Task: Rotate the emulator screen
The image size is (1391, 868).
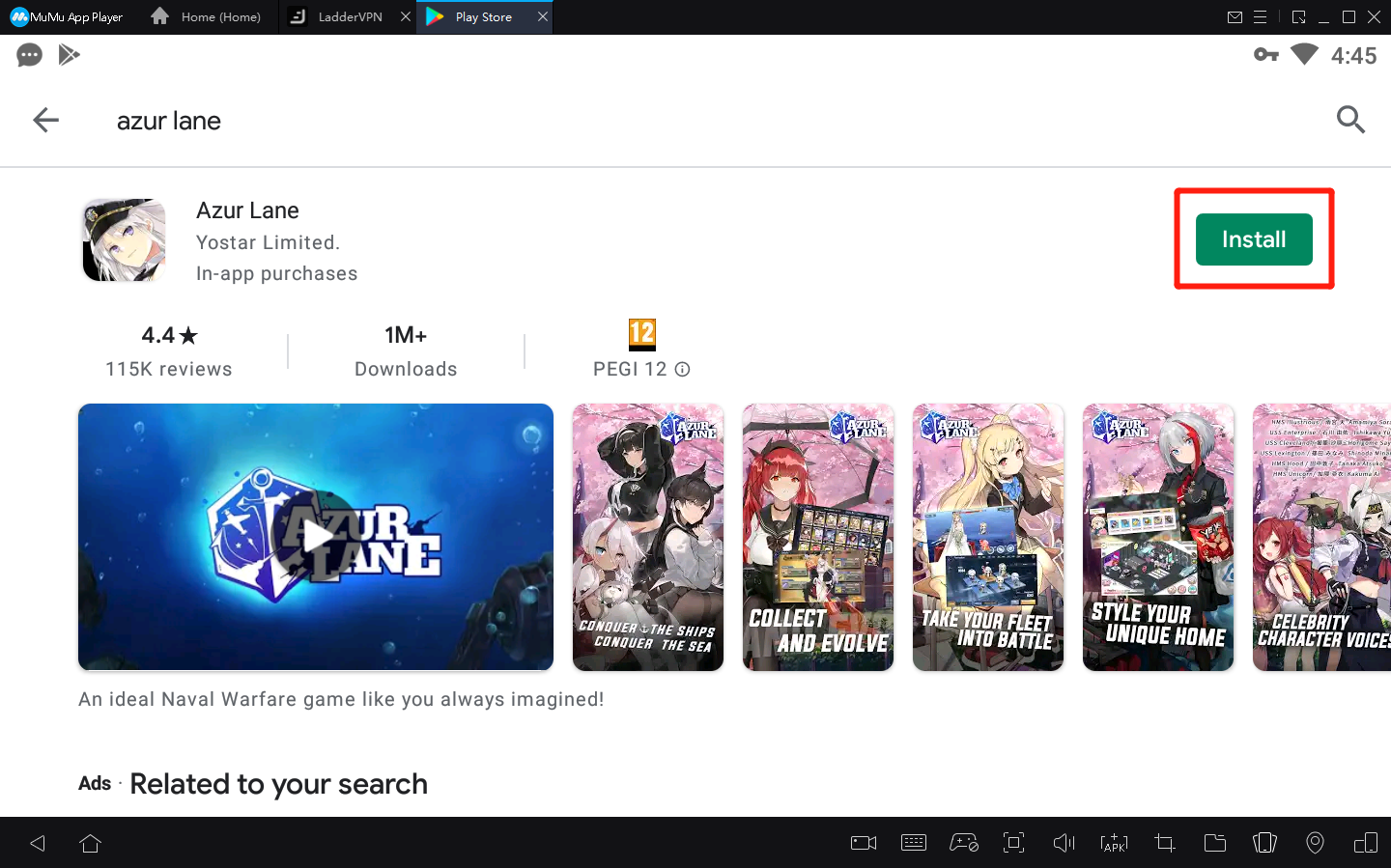Action: tap(1367, 843)
